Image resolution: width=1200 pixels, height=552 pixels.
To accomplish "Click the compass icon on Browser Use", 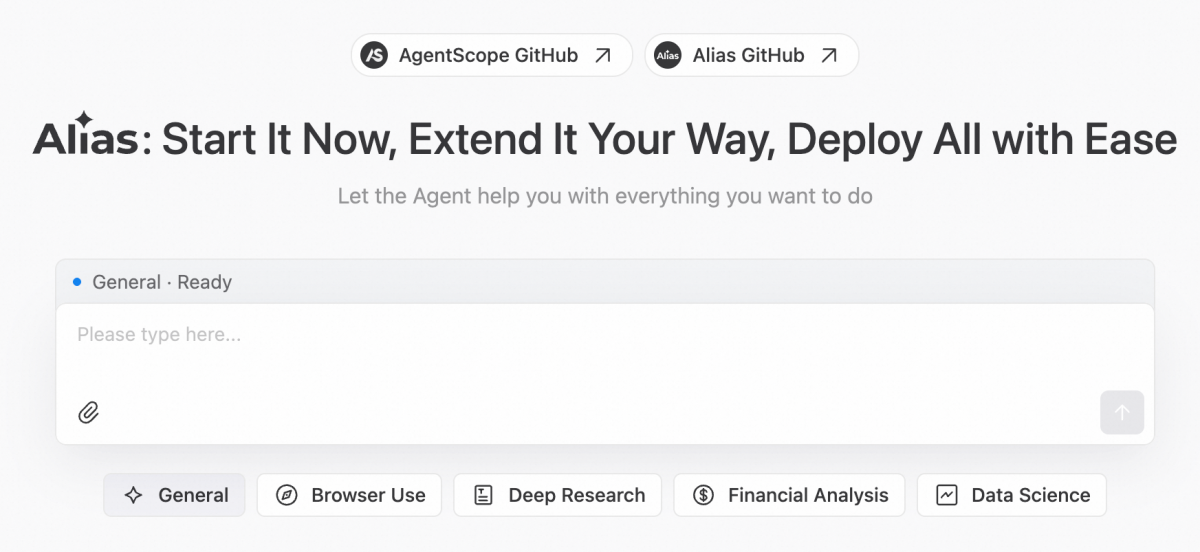I will tap(287, 495).
